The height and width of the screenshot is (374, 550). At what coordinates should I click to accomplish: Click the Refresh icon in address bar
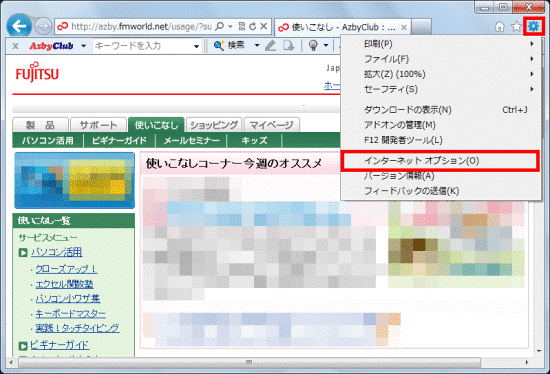coord(253,26)
